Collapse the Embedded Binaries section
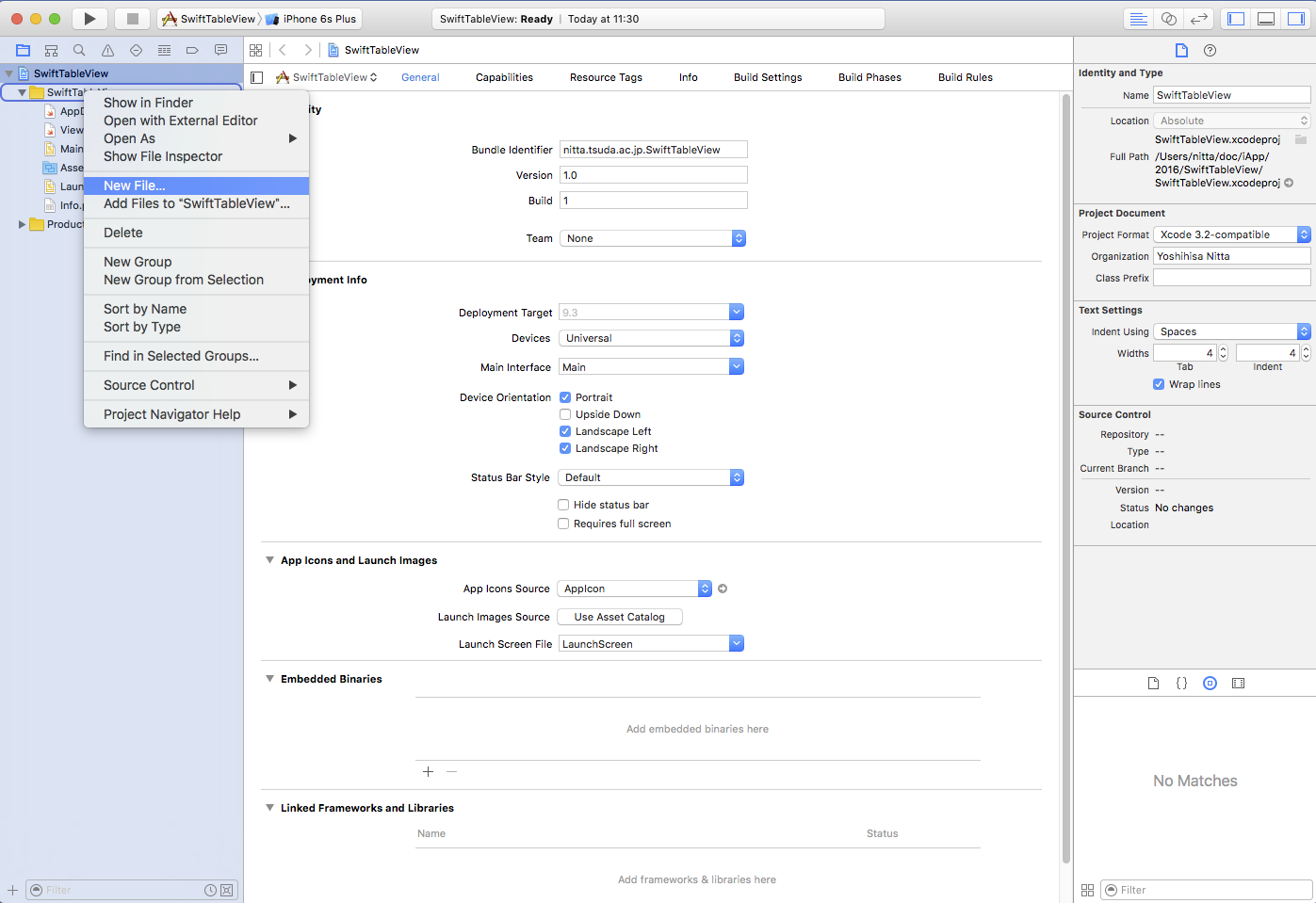 coord(269,679)
